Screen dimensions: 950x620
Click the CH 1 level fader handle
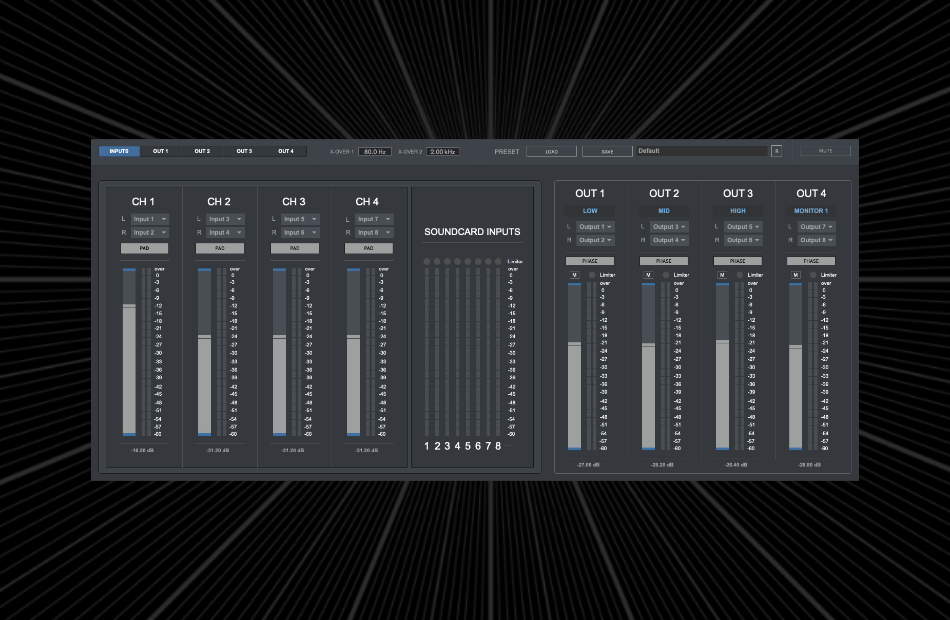point(129,306)
